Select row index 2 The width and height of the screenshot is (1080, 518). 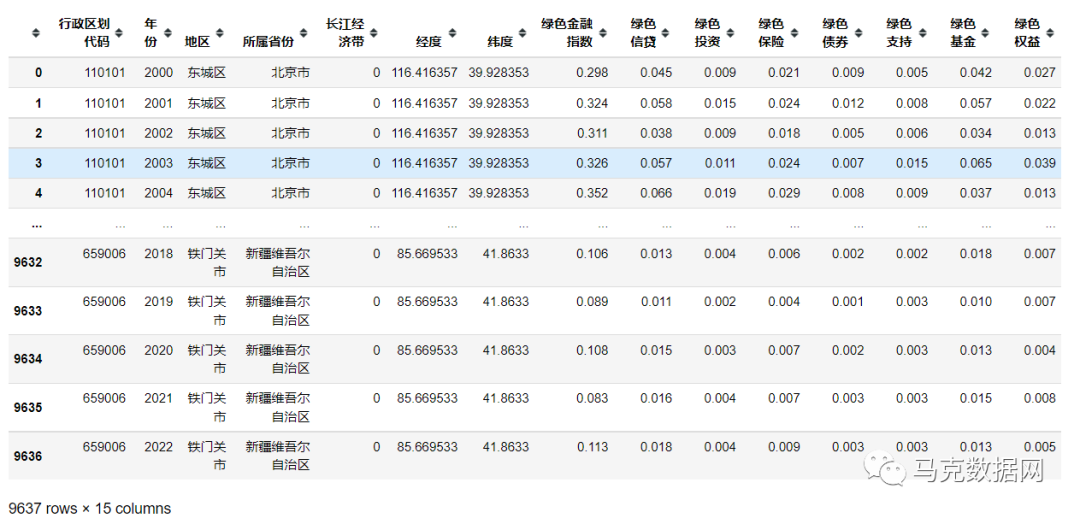39,134
